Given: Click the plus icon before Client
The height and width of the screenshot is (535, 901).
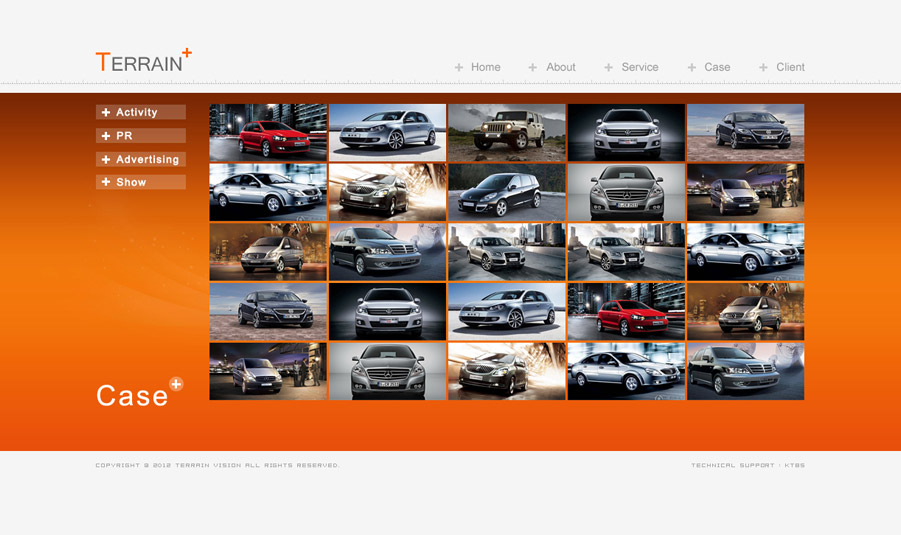Looking at the screenshot, I should pyautogui.click(x=764, y=68).
